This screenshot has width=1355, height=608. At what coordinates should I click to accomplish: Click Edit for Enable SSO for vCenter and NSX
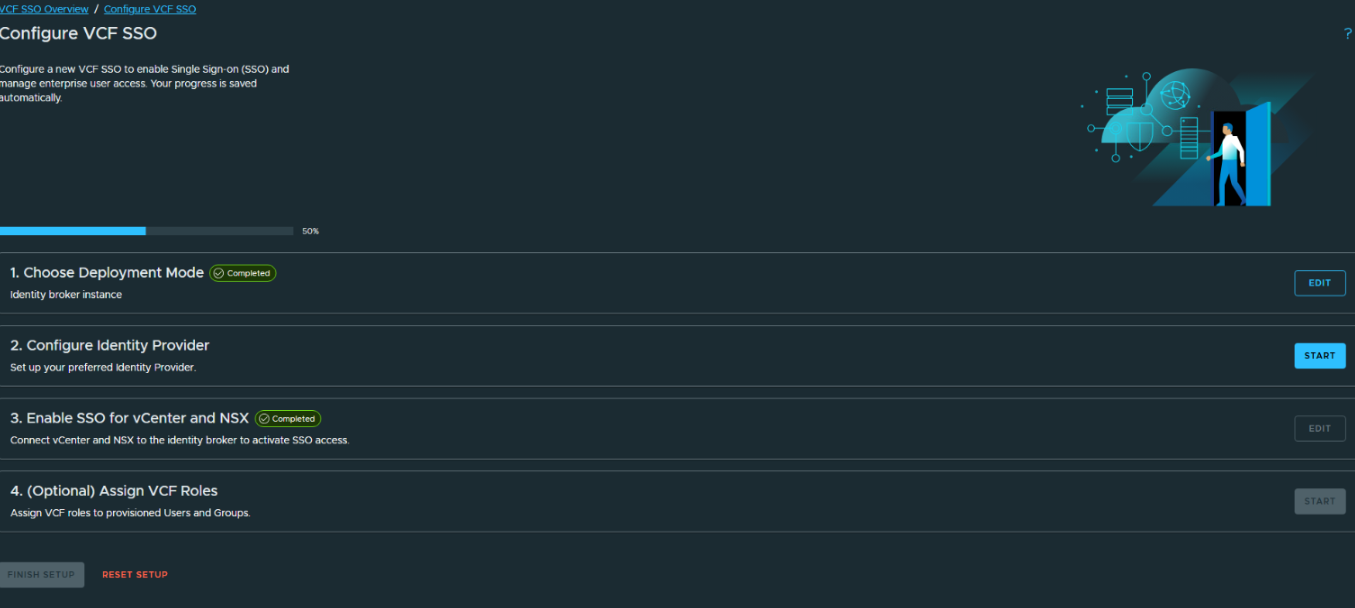(1320, 429)
